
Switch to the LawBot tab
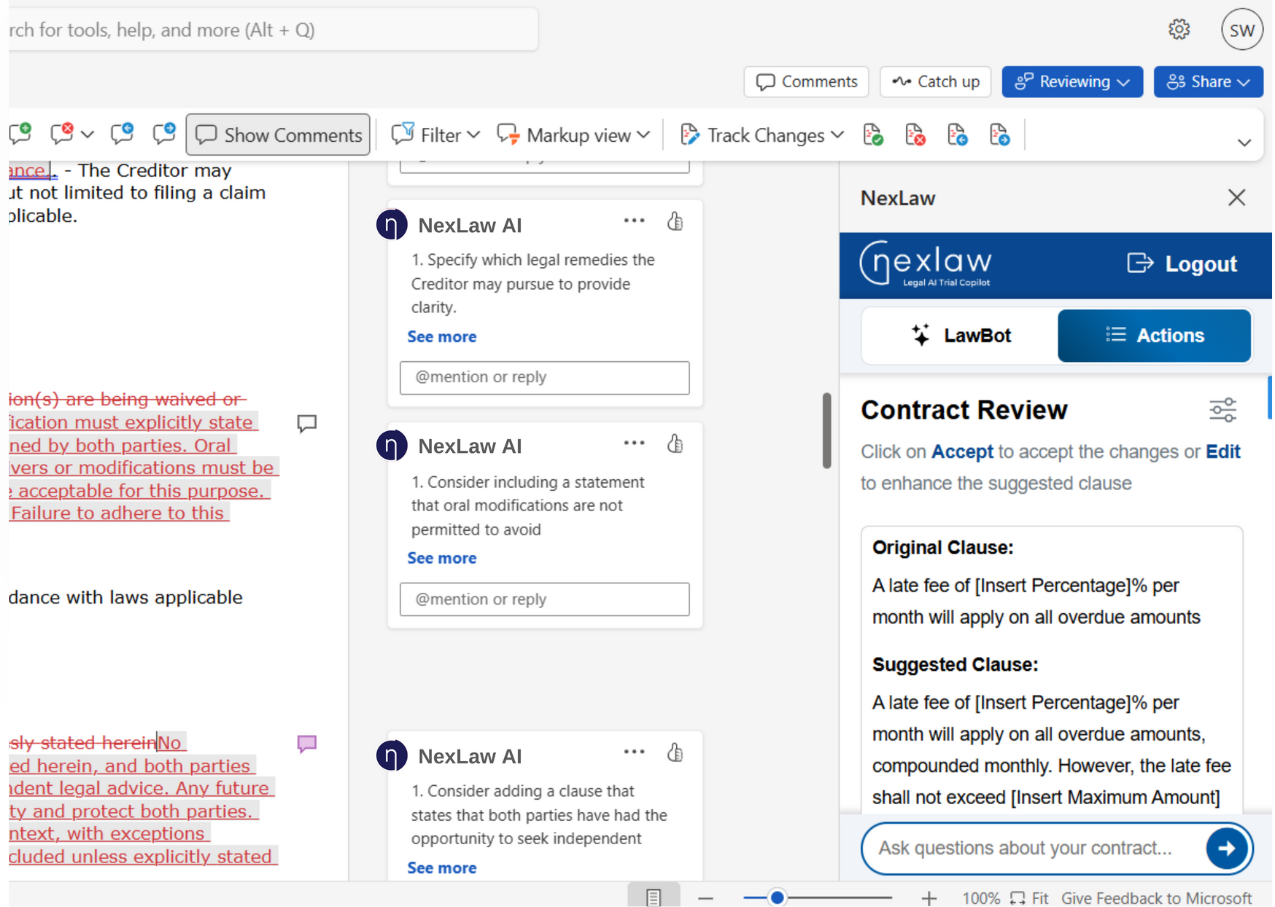pos(960,336)
